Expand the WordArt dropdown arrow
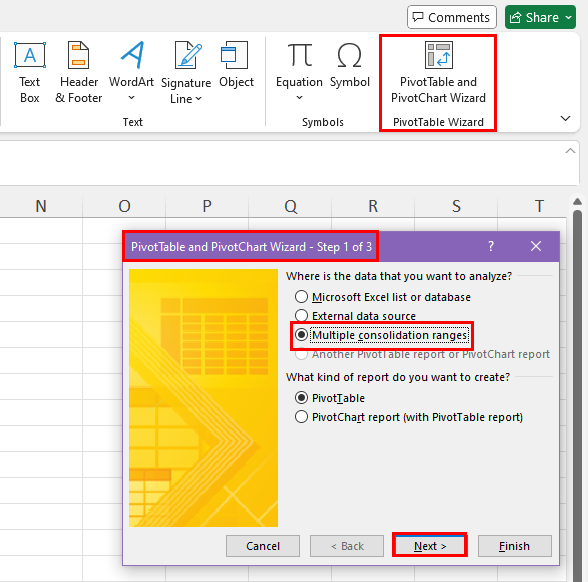 pyautogui.click(x=131, y=98)
